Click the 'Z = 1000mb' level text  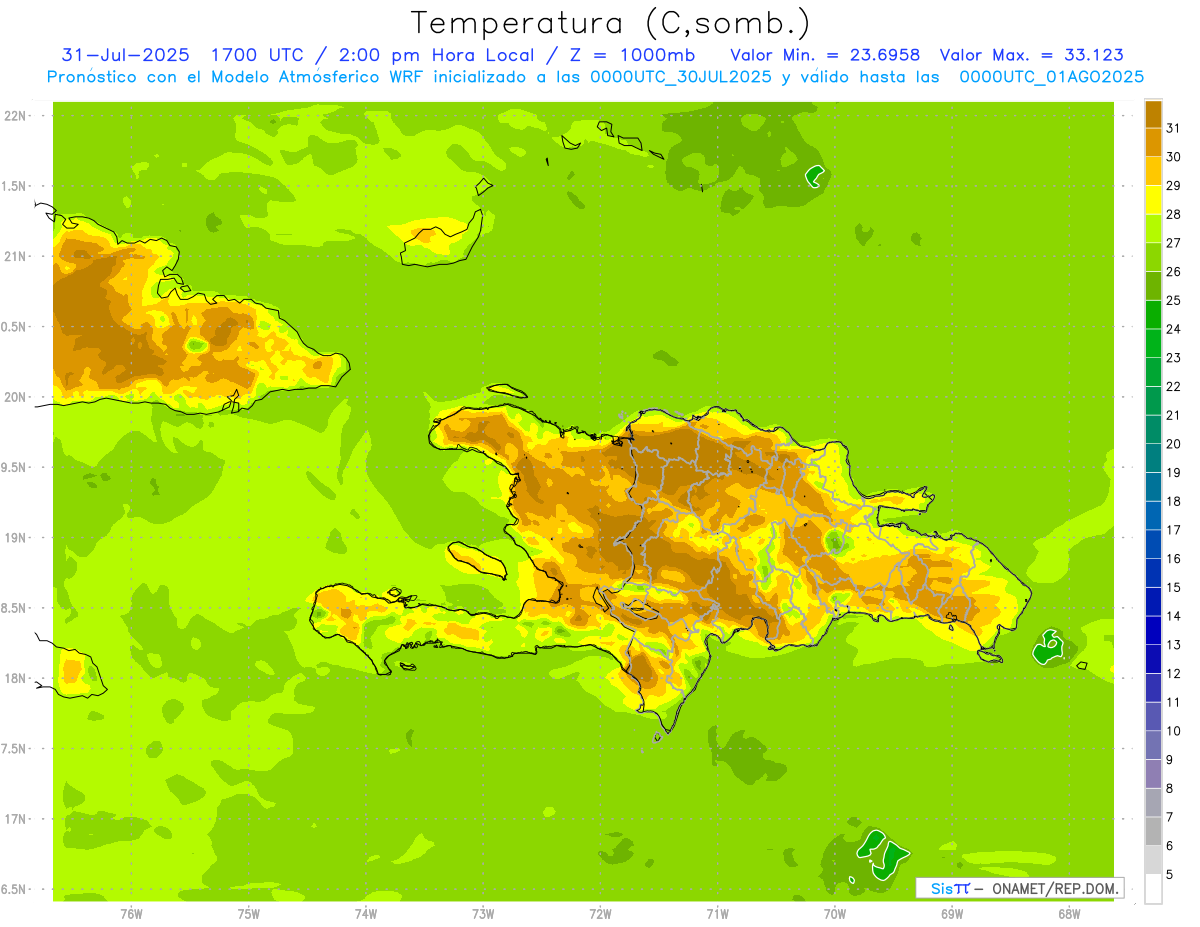(633, 55)
